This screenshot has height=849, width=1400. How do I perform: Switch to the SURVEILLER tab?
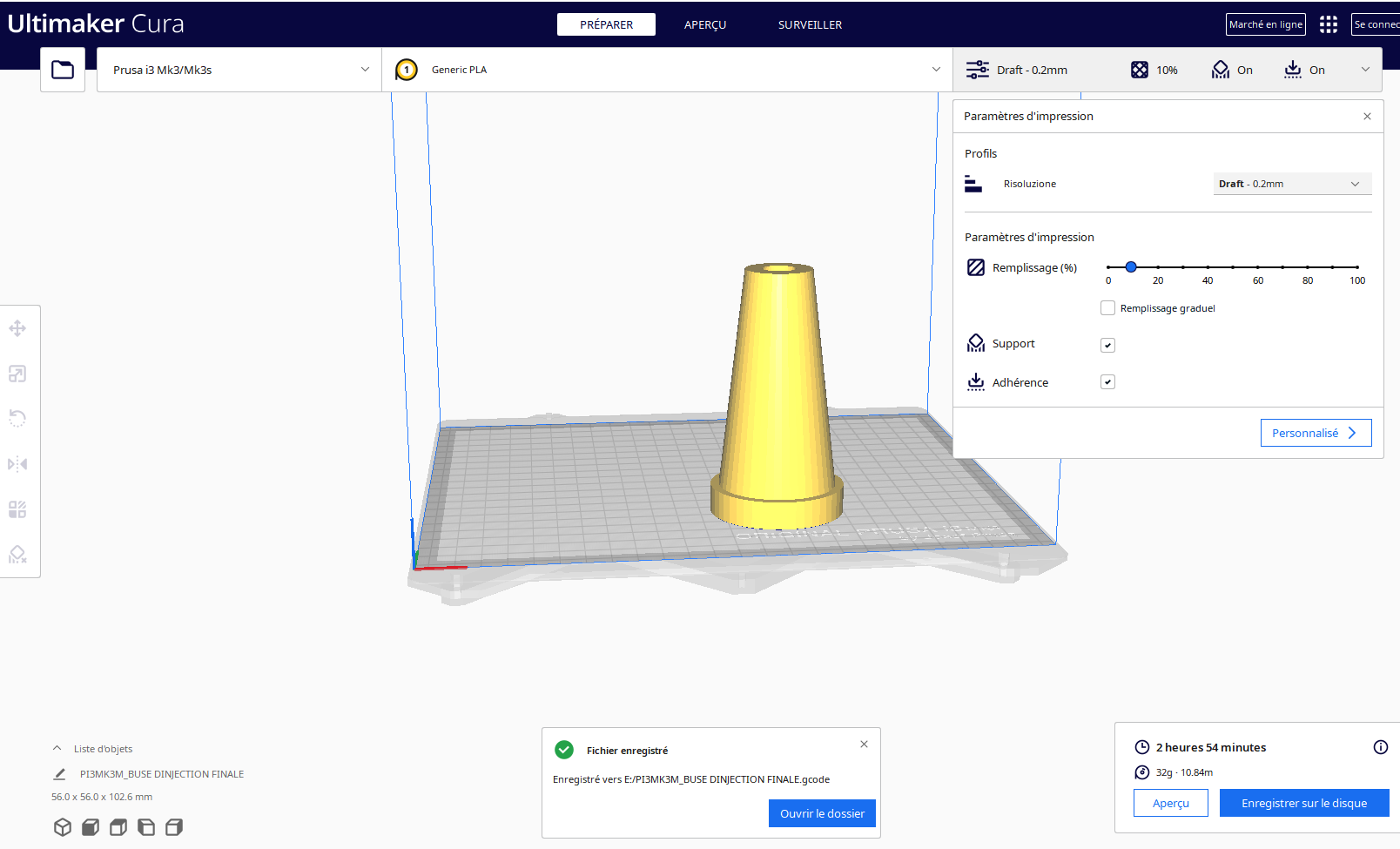click(810, 24)
